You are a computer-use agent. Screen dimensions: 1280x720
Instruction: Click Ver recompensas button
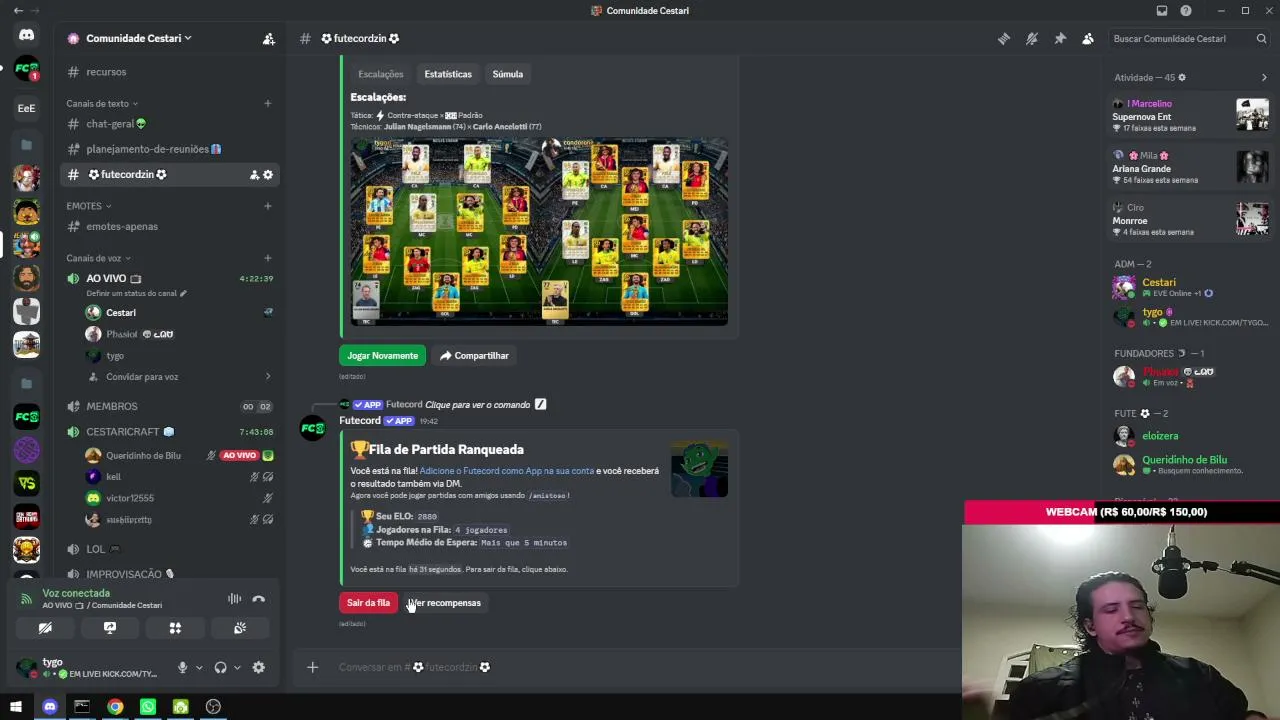(x=446, y=603)
